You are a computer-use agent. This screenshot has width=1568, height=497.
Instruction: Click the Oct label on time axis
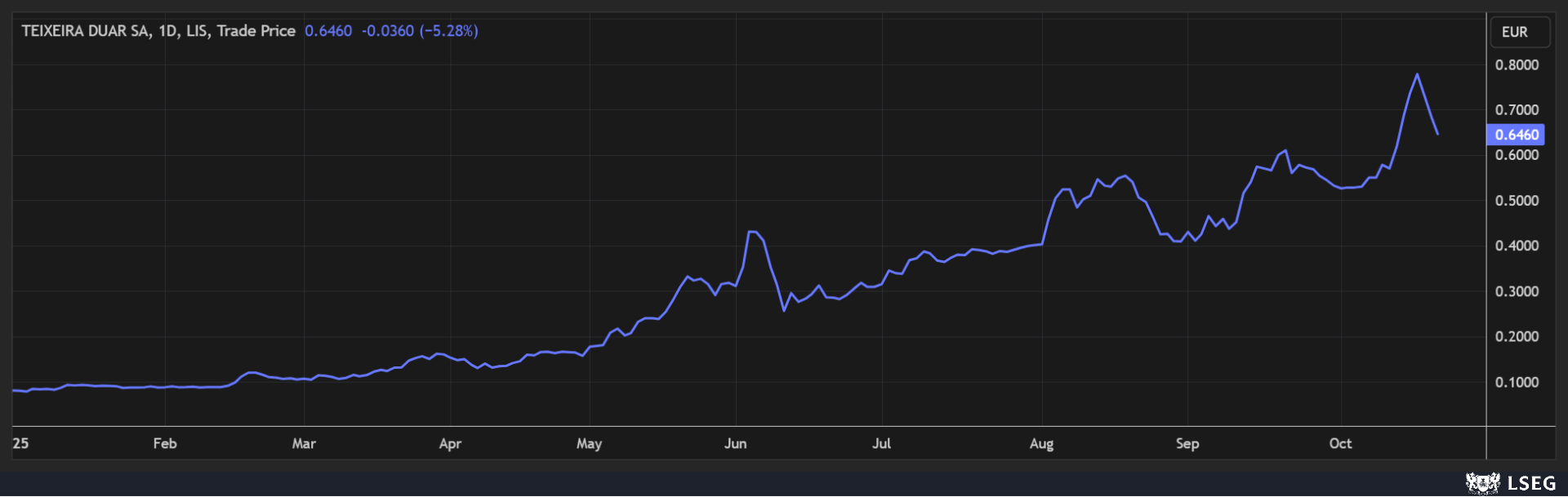pos(1340,443)
